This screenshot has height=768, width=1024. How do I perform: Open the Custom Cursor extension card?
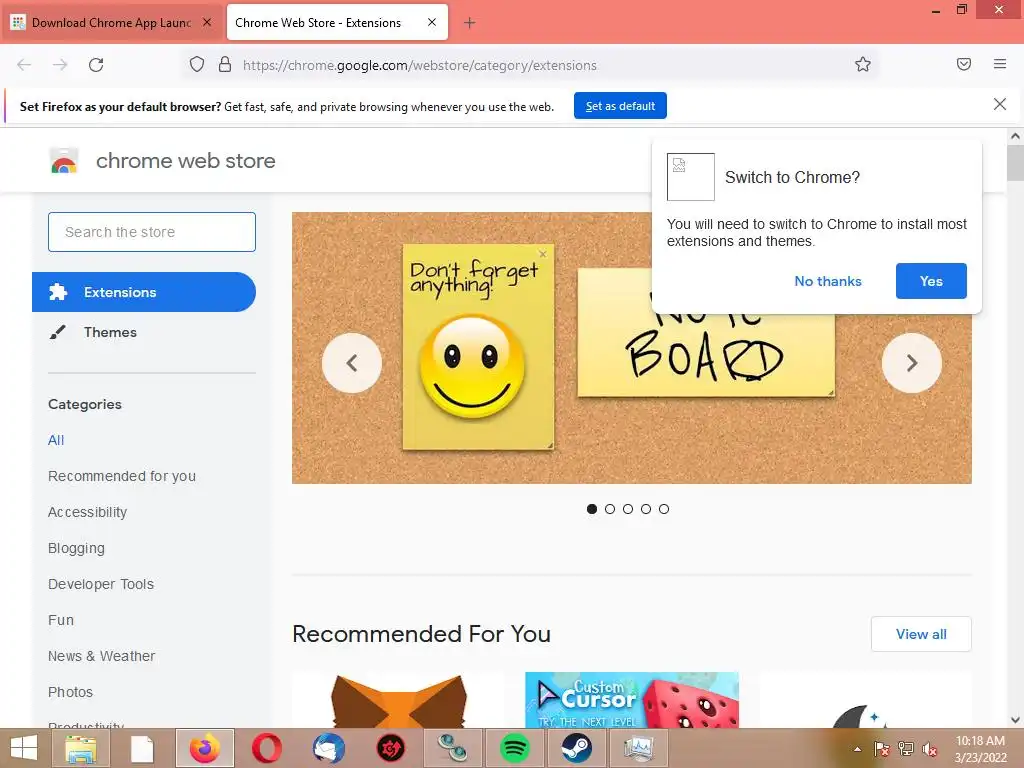tap(632, 700)
